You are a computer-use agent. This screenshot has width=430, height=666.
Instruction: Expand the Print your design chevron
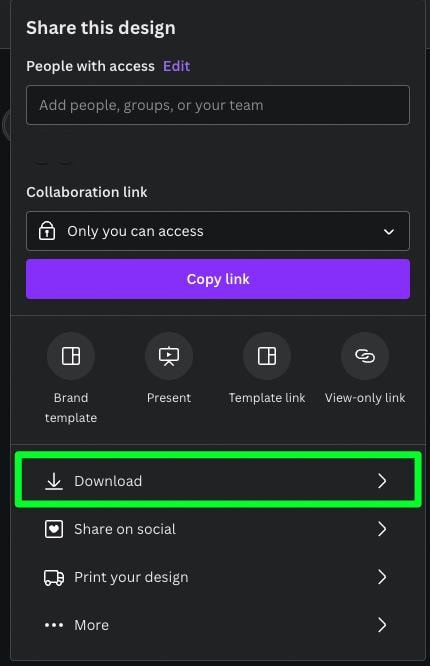[382, 577]
